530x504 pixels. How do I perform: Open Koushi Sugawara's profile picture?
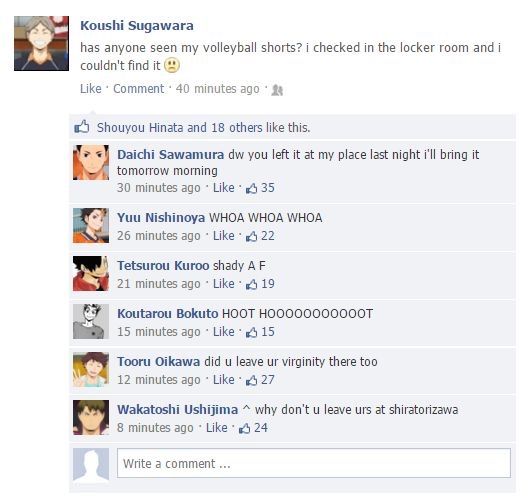[41, 43]
